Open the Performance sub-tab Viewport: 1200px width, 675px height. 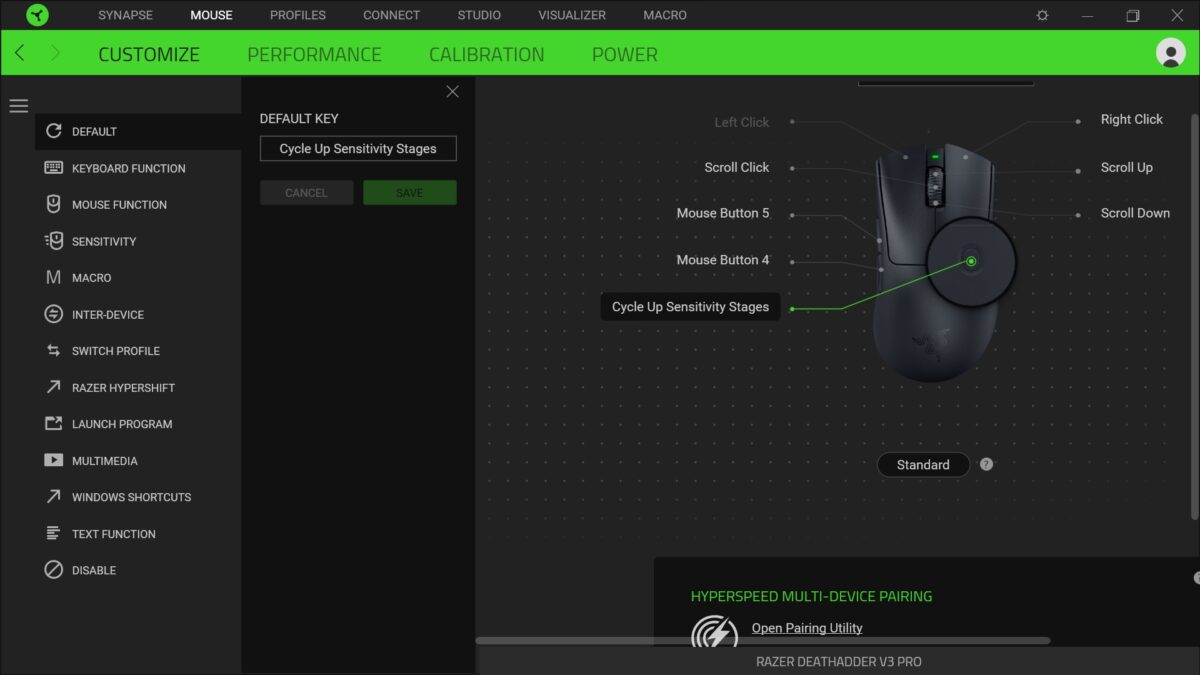tap(314, 54)
